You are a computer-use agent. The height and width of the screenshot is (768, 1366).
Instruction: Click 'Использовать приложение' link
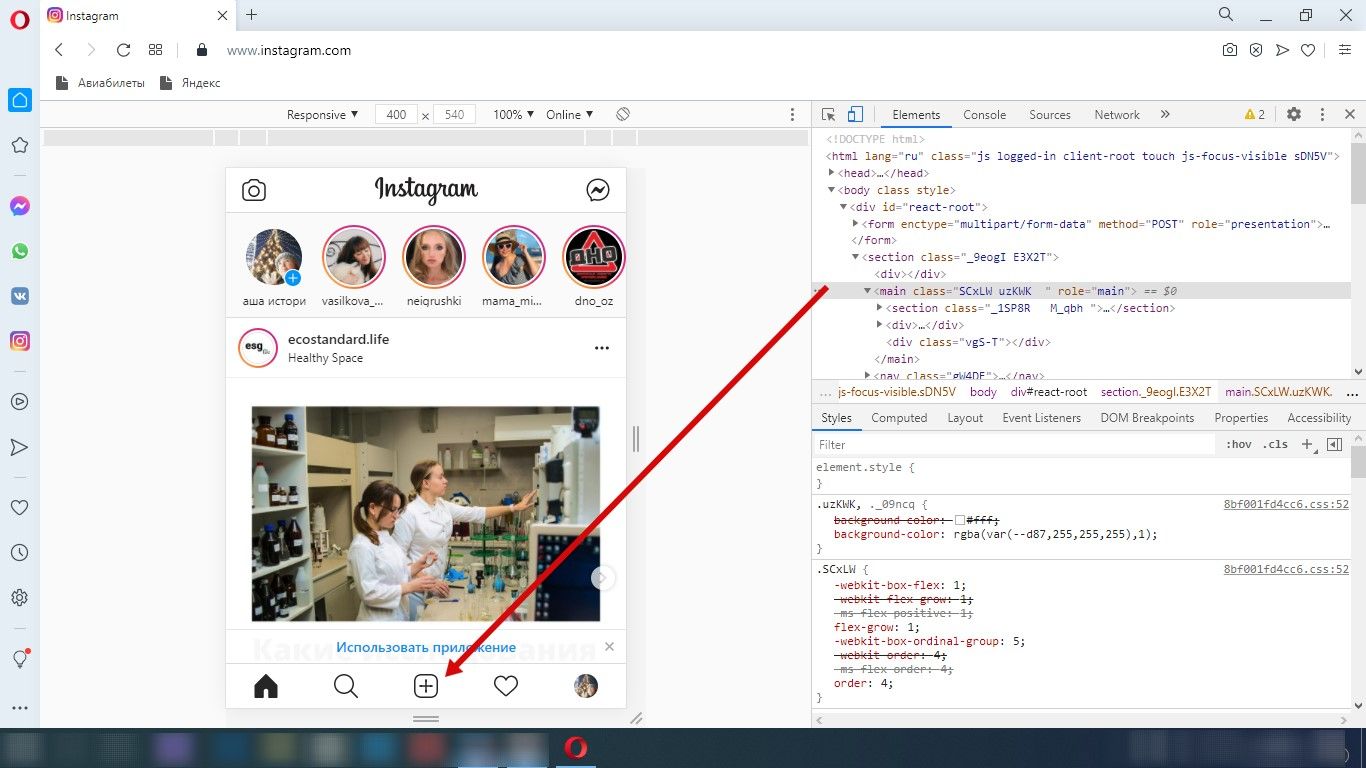pos(426,647)
